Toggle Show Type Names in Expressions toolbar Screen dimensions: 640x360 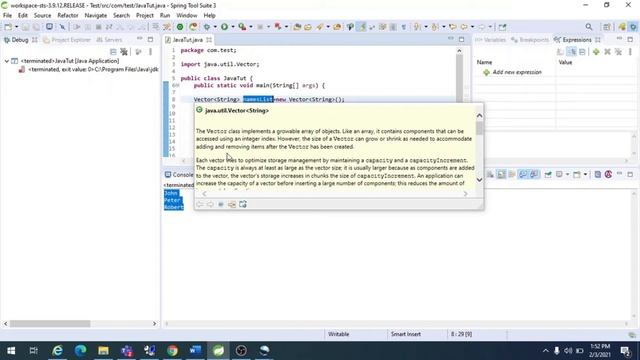tap(560, 52)
